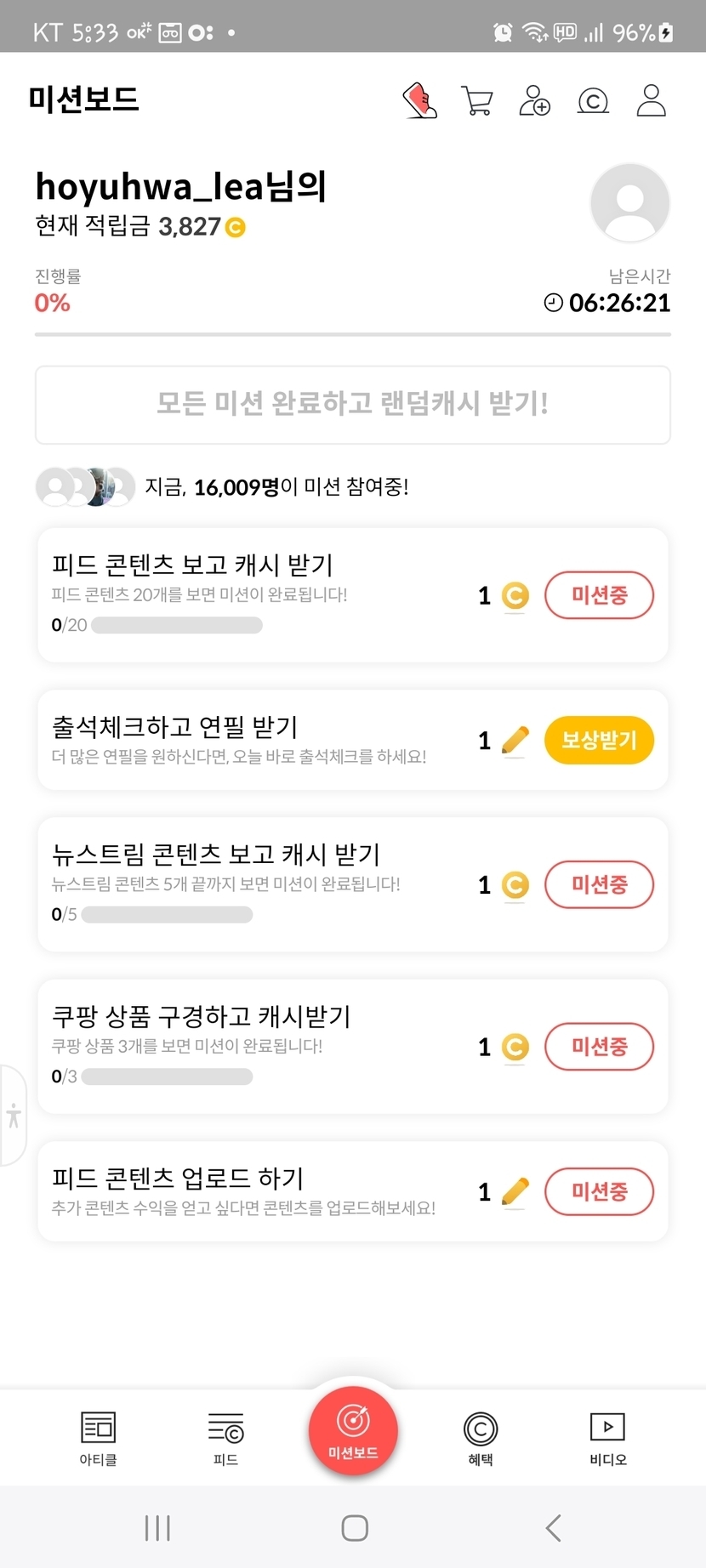
Task: Tap 모든 미션 완료하고 랜덤캐시 받기 banner
Action: (x=353, y=405)
